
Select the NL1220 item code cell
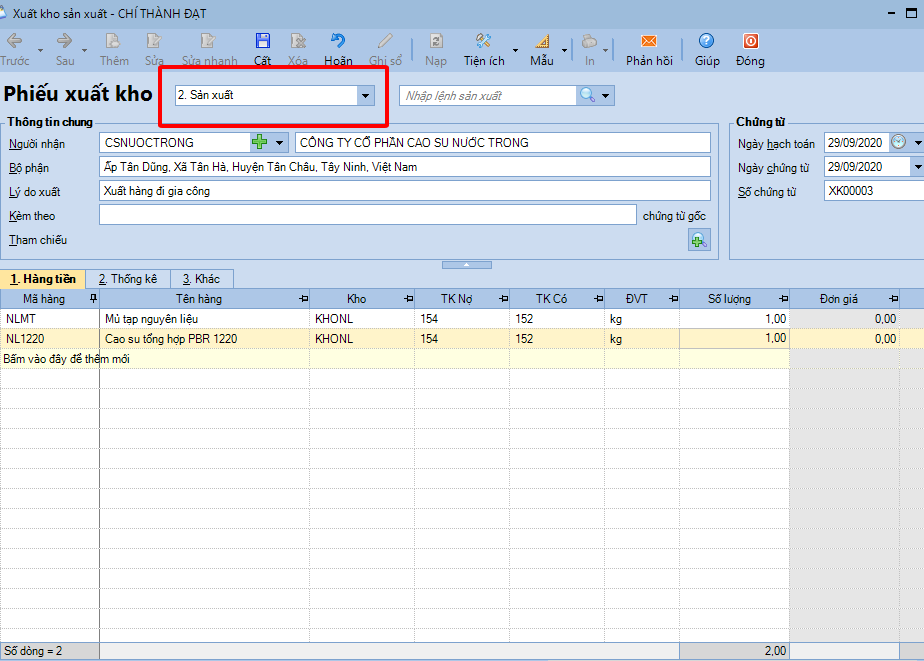[50, 339]
